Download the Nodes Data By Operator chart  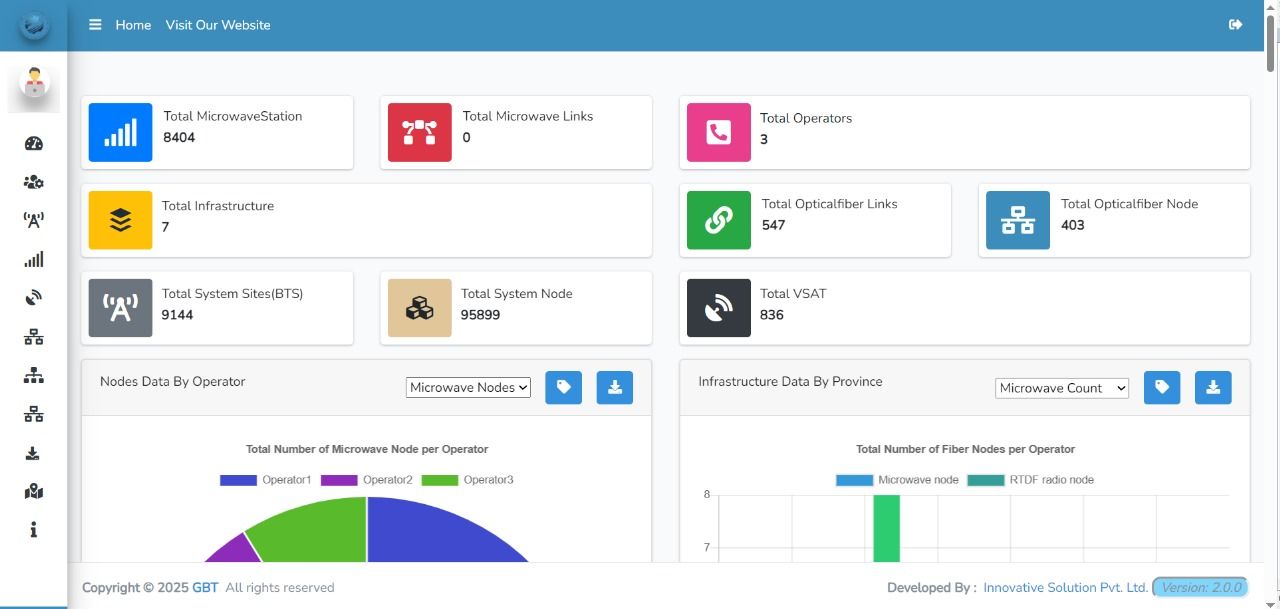point(615,388)
